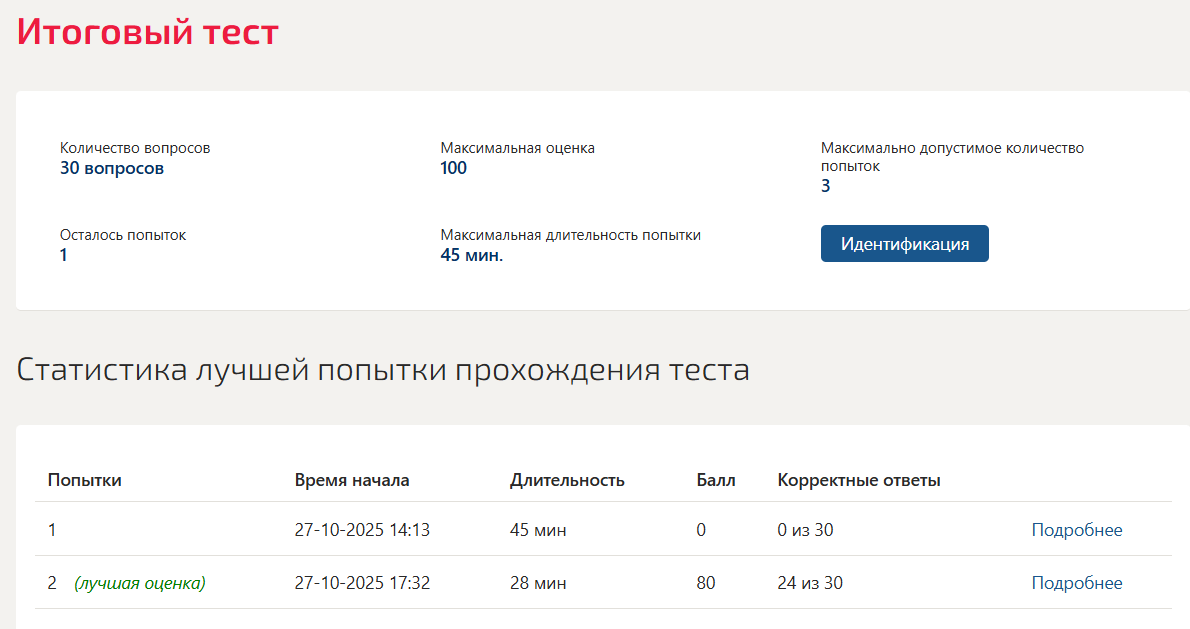Click the 45 мин. duration value
The image size is (1190, 629).
click(471, 256)
